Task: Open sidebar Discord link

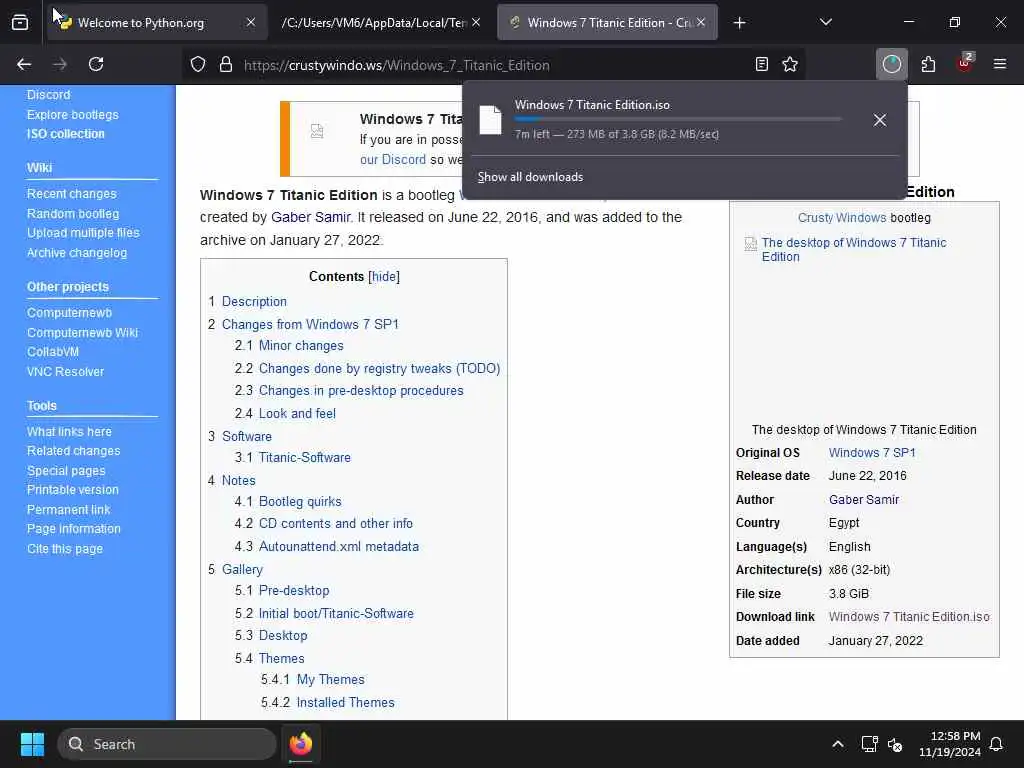Action: point(48,95)
